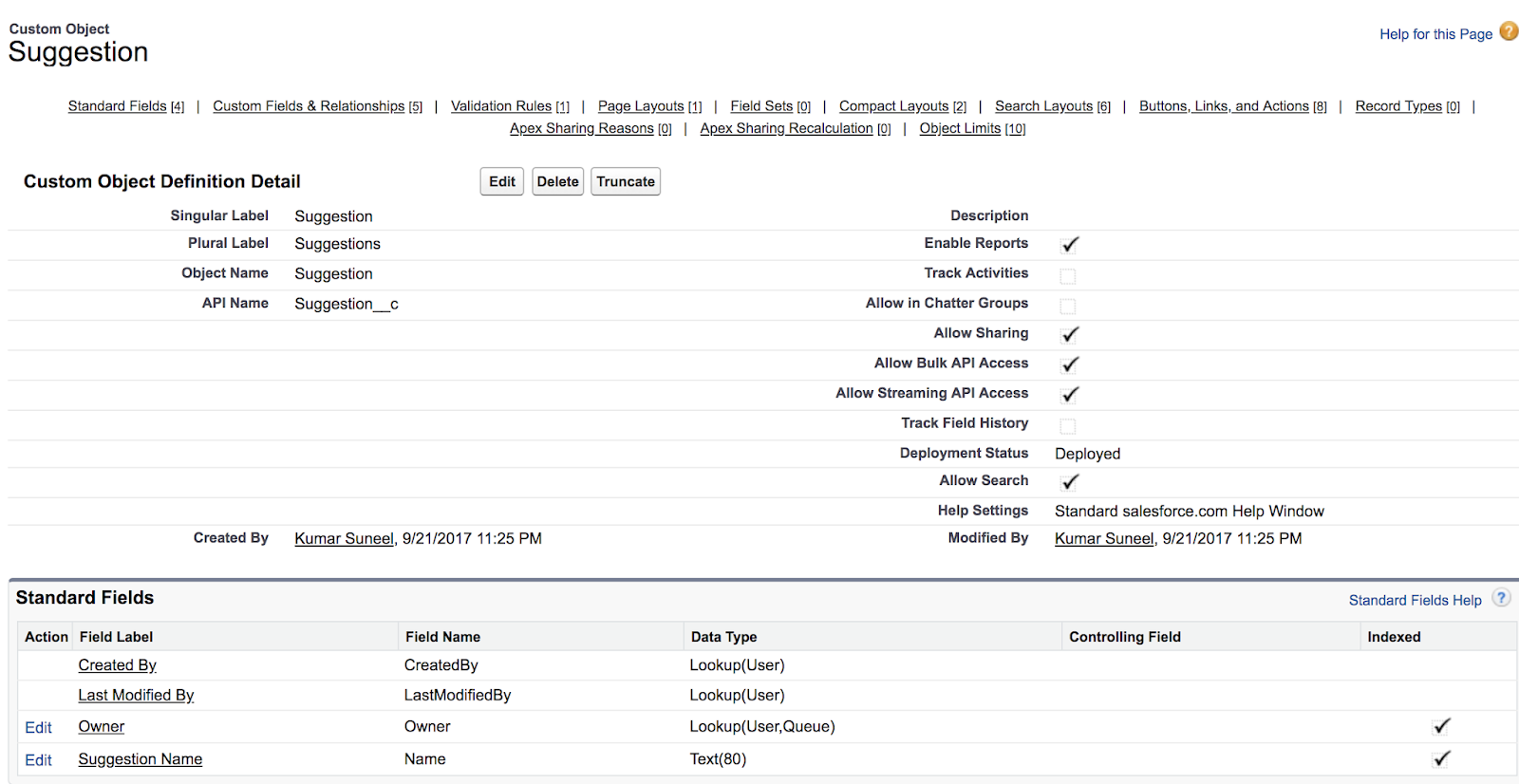The image size is (1519, 784).
Task: Click the CreatedBy field name cell
Action: tap(441, 665)
